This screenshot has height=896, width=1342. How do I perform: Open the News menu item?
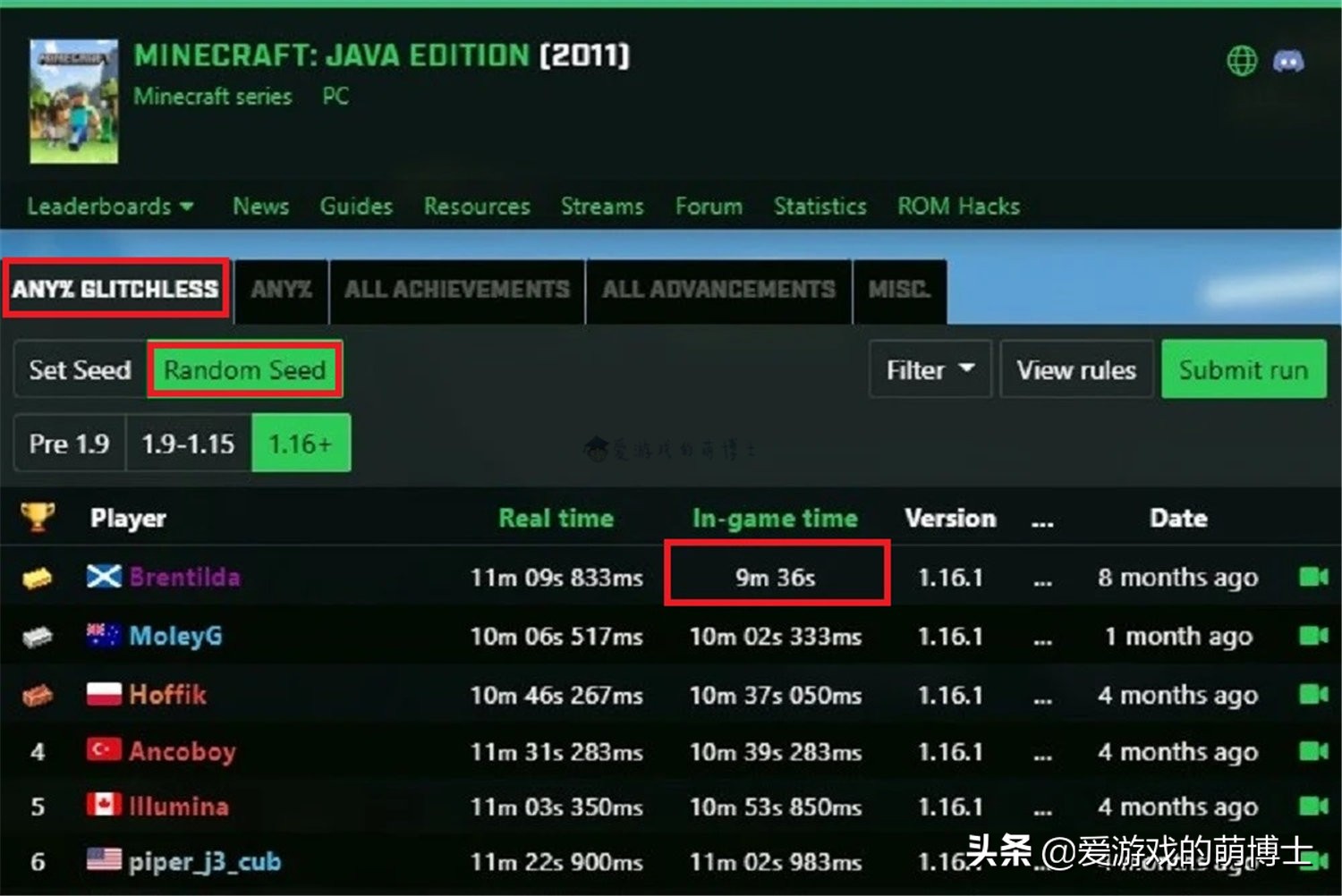260,207
